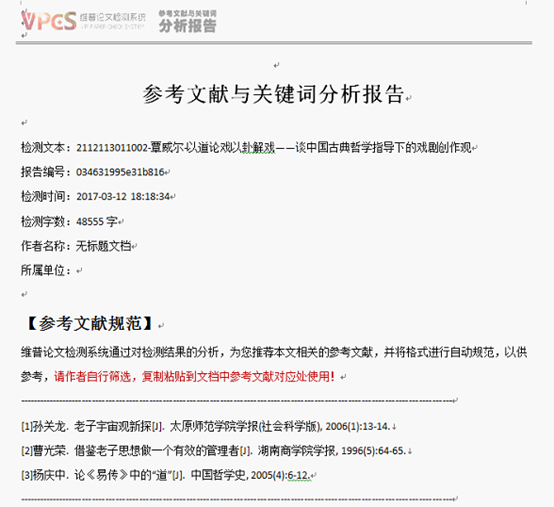
Task: Click the dashed separator line below references
Action: pos(238,499)
